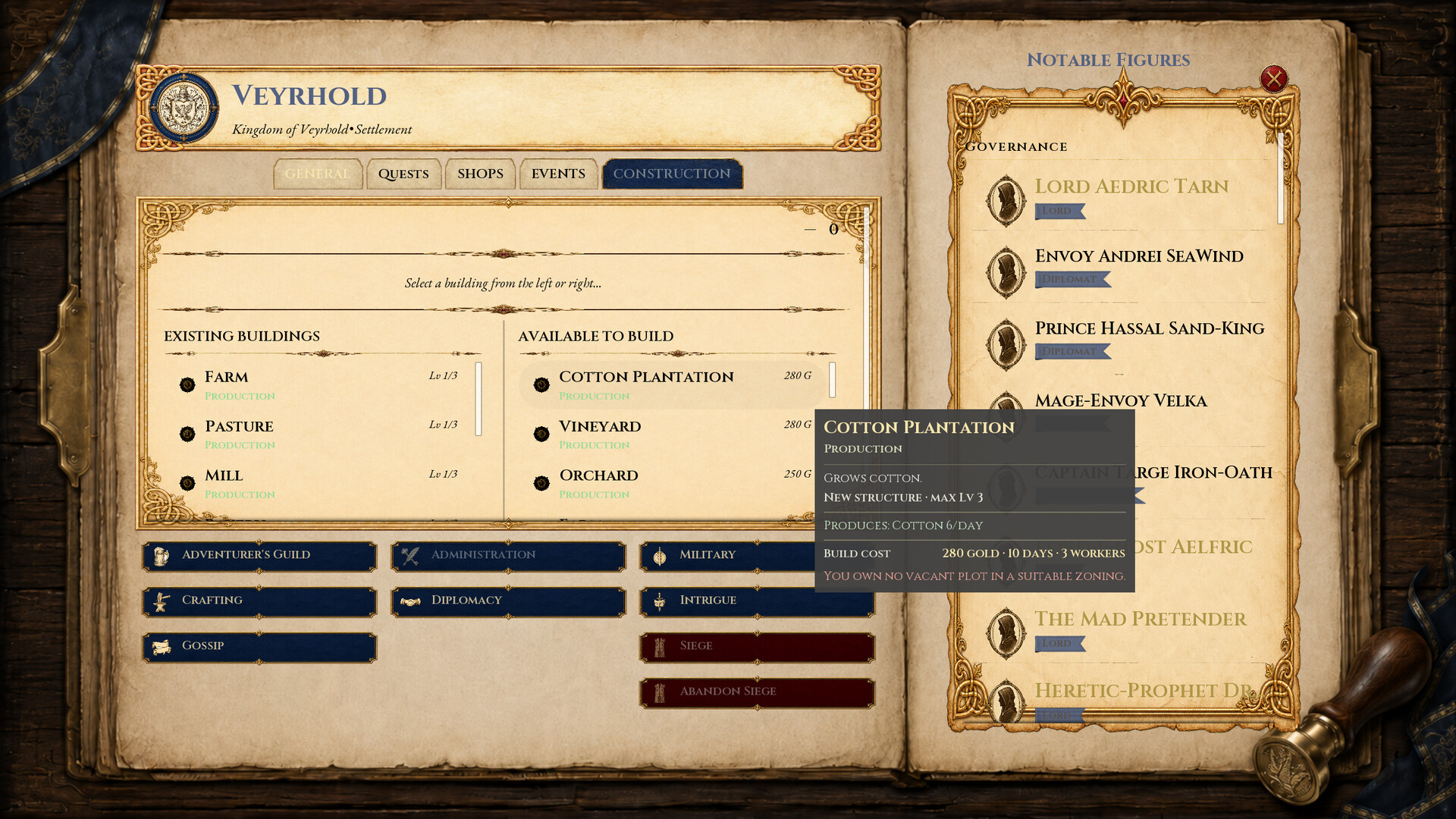Click the Pasture building bullet icon
Viewport: 1456px width, 819px height.
tap(187, 434)
